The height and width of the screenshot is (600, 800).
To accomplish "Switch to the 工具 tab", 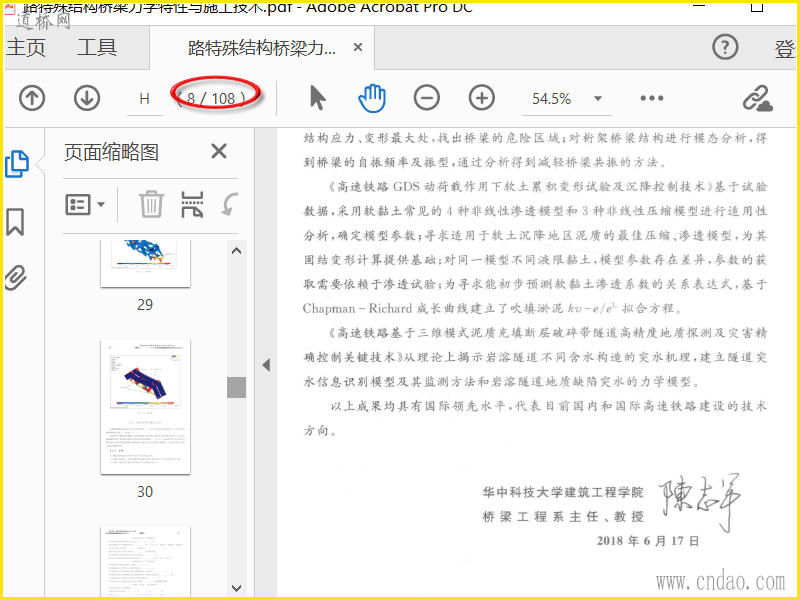I will tap(97, 47).
